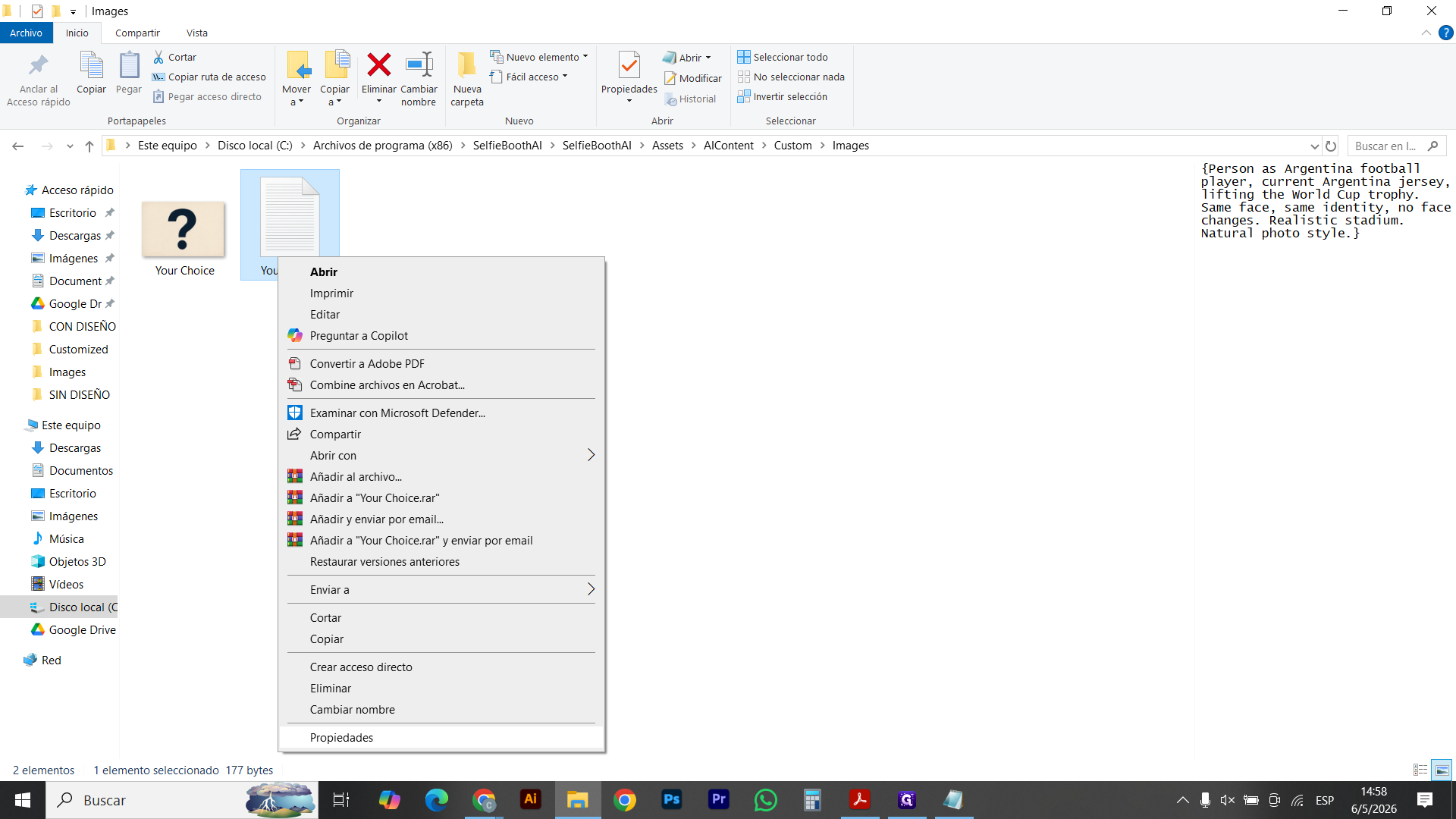The height and width of the screenshot is (819, 1456).
Task: Click the Buscar en Images search field
Action: [1396, 146]
